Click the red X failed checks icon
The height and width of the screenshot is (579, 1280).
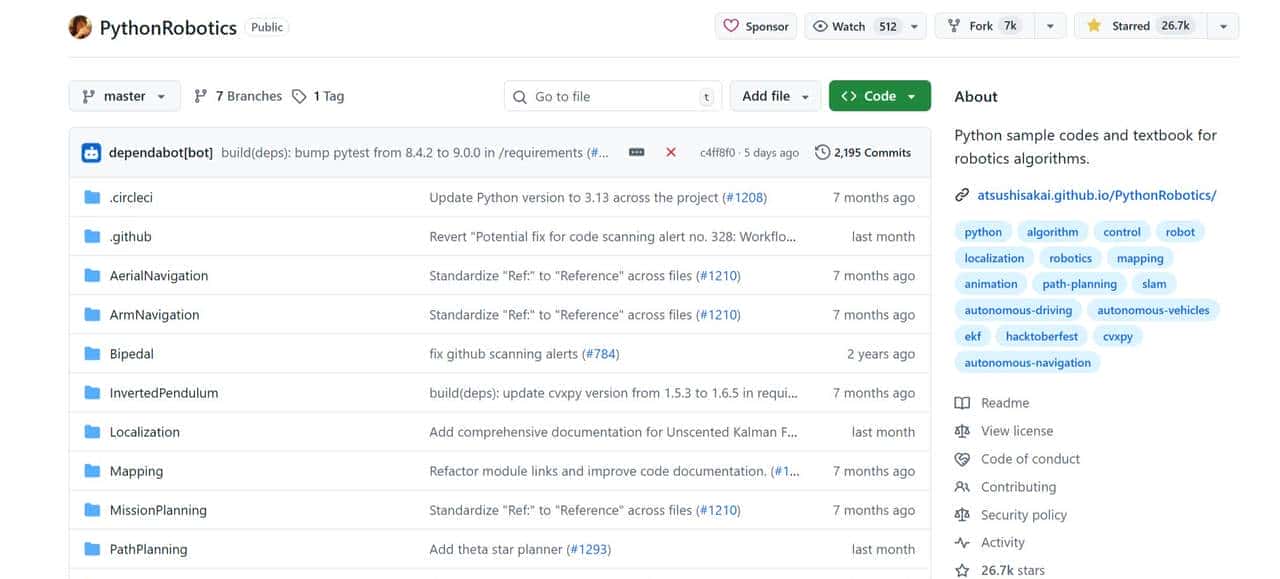(x=671, y=152)
